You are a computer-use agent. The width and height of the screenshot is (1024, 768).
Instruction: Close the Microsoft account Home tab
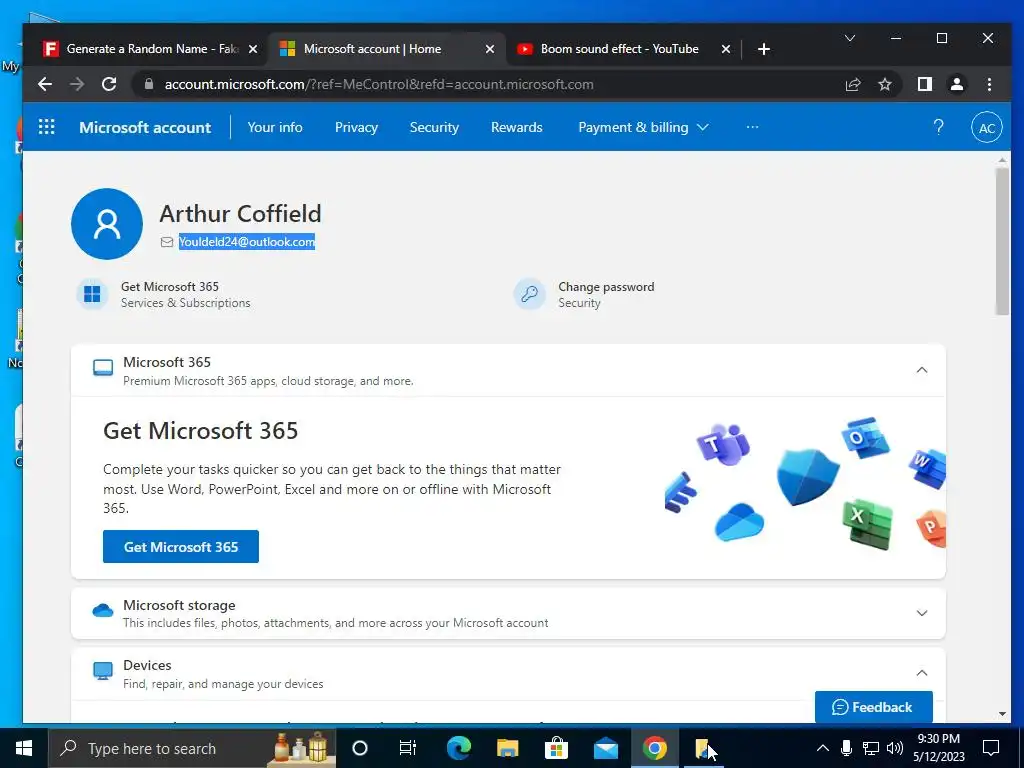pos(490,49)
